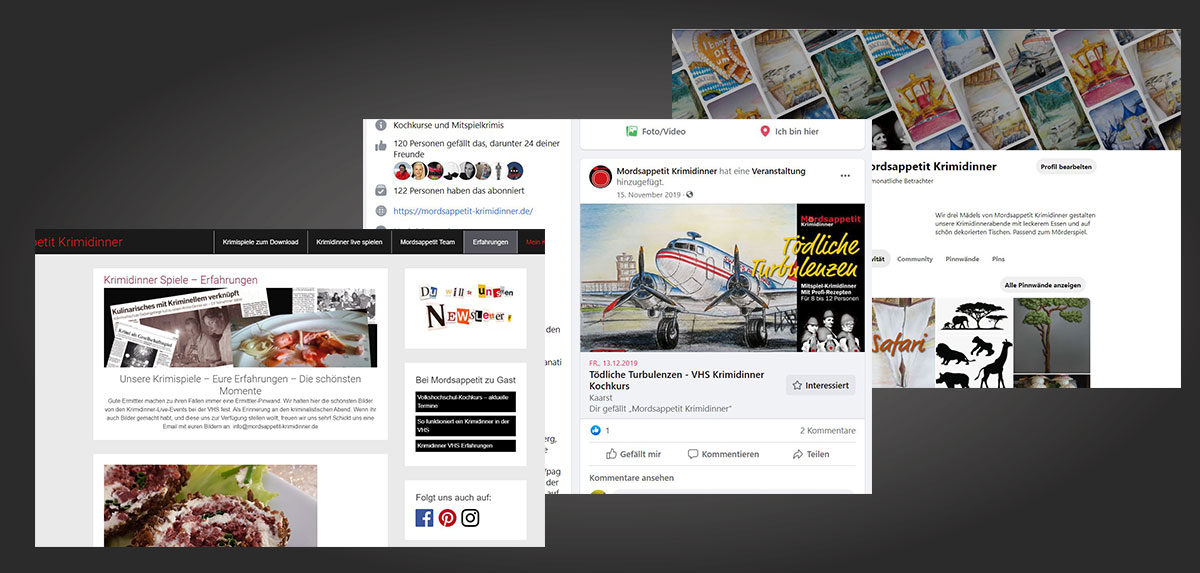Click the 'Mordsappetit Krimidinner' page name on the post
Image resolution: width=1200 pixels, height=573 pixels.
666,171
